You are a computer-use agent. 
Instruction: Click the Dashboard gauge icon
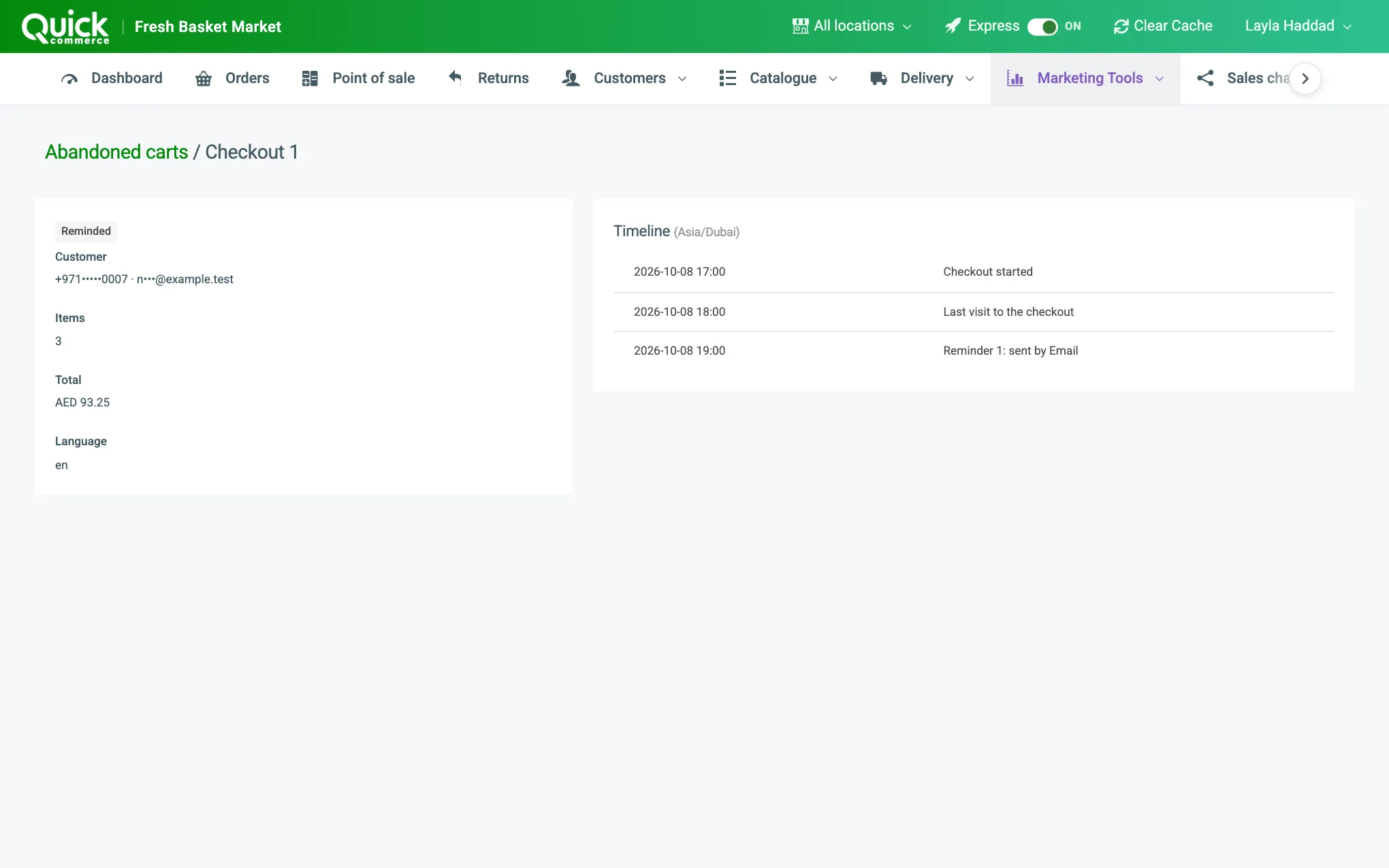(x=69, y=79)
